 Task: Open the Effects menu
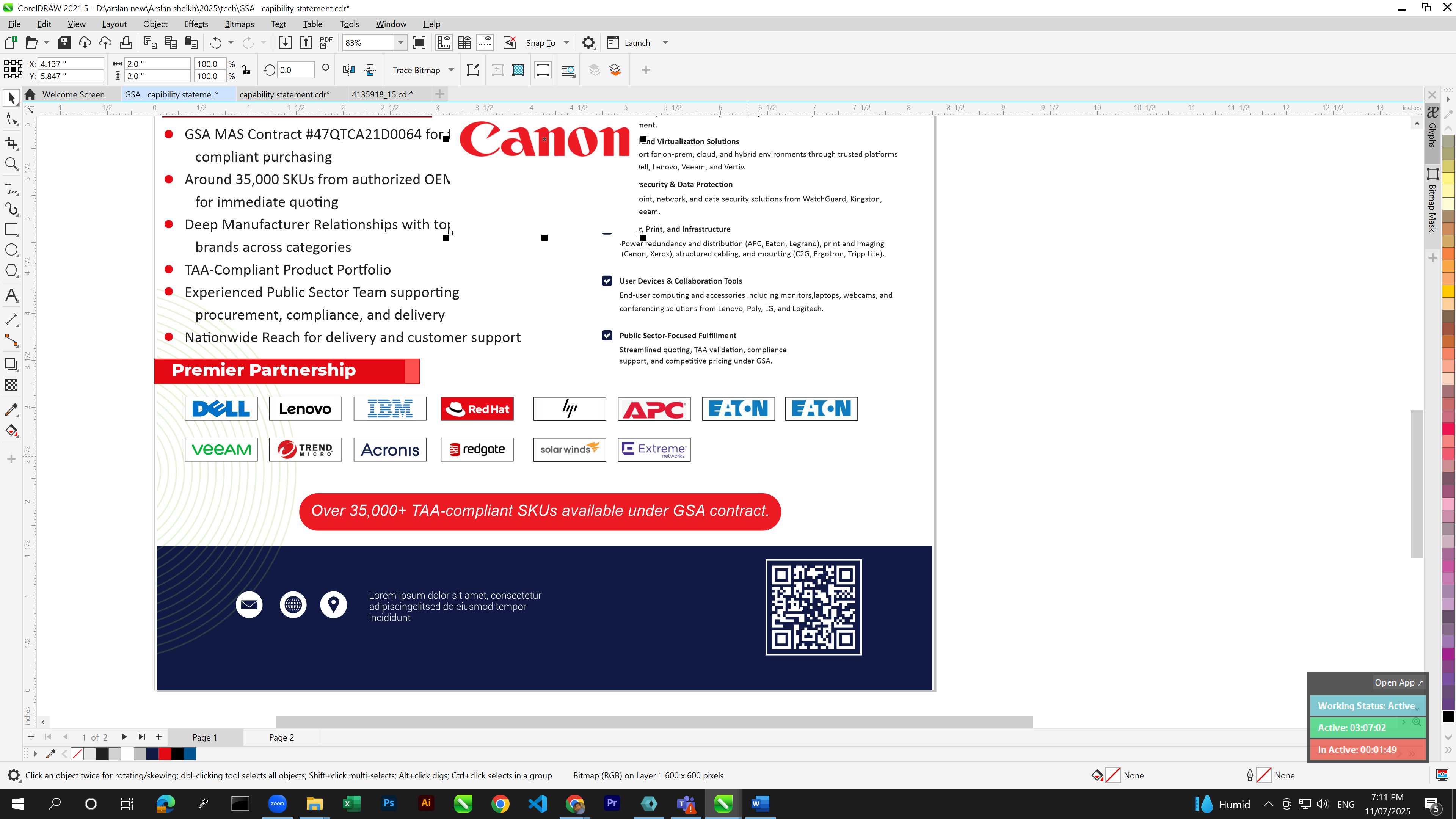click(x=196, y=24)
